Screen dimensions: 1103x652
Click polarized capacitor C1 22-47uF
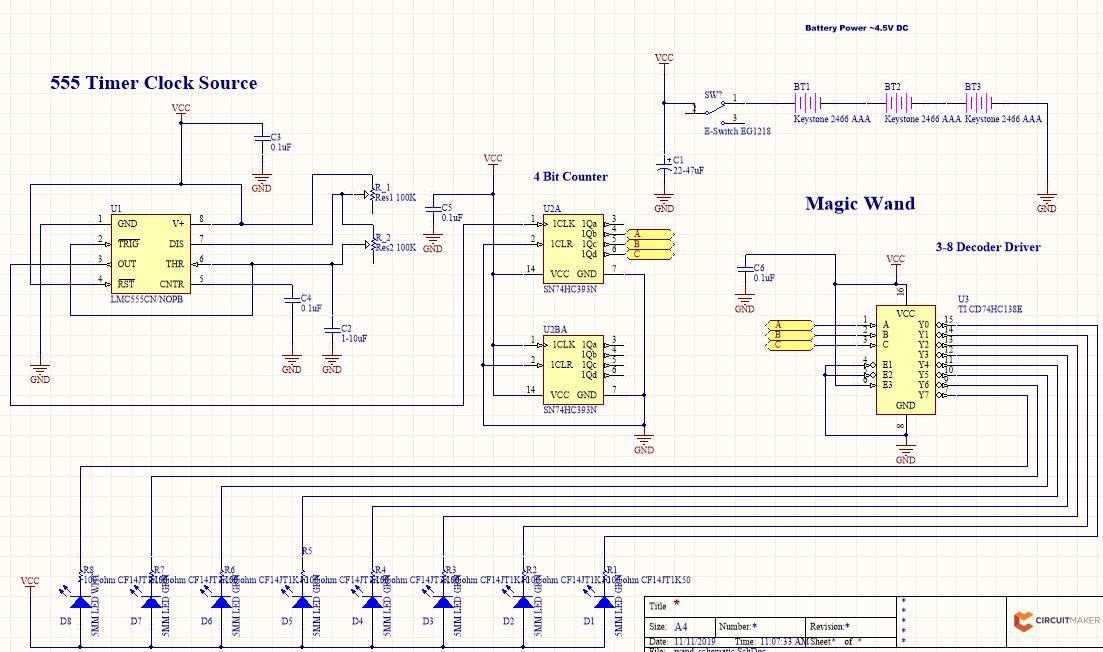pyautogui.click(x=663, y=165)
